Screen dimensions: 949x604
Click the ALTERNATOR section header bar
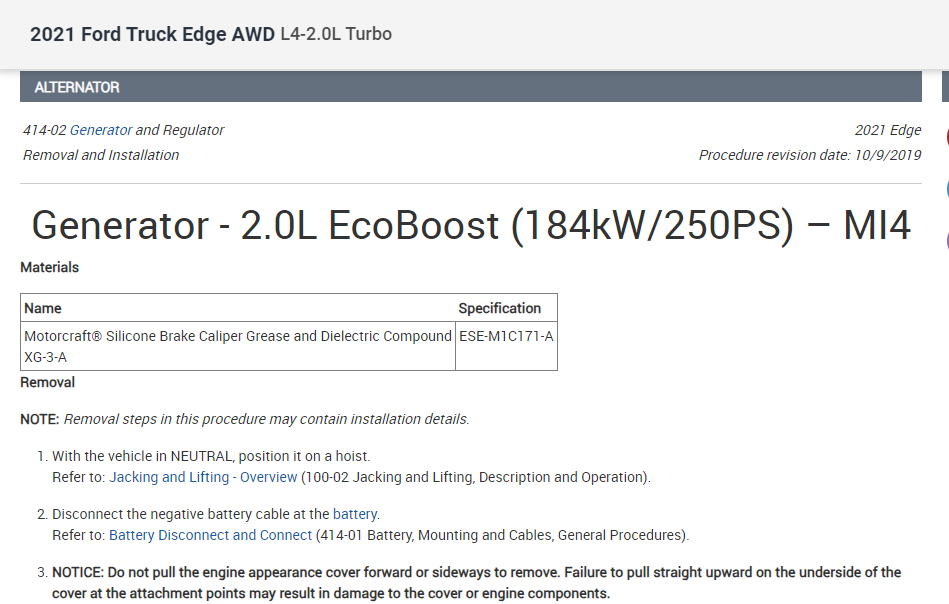click(x=470, y=87)
